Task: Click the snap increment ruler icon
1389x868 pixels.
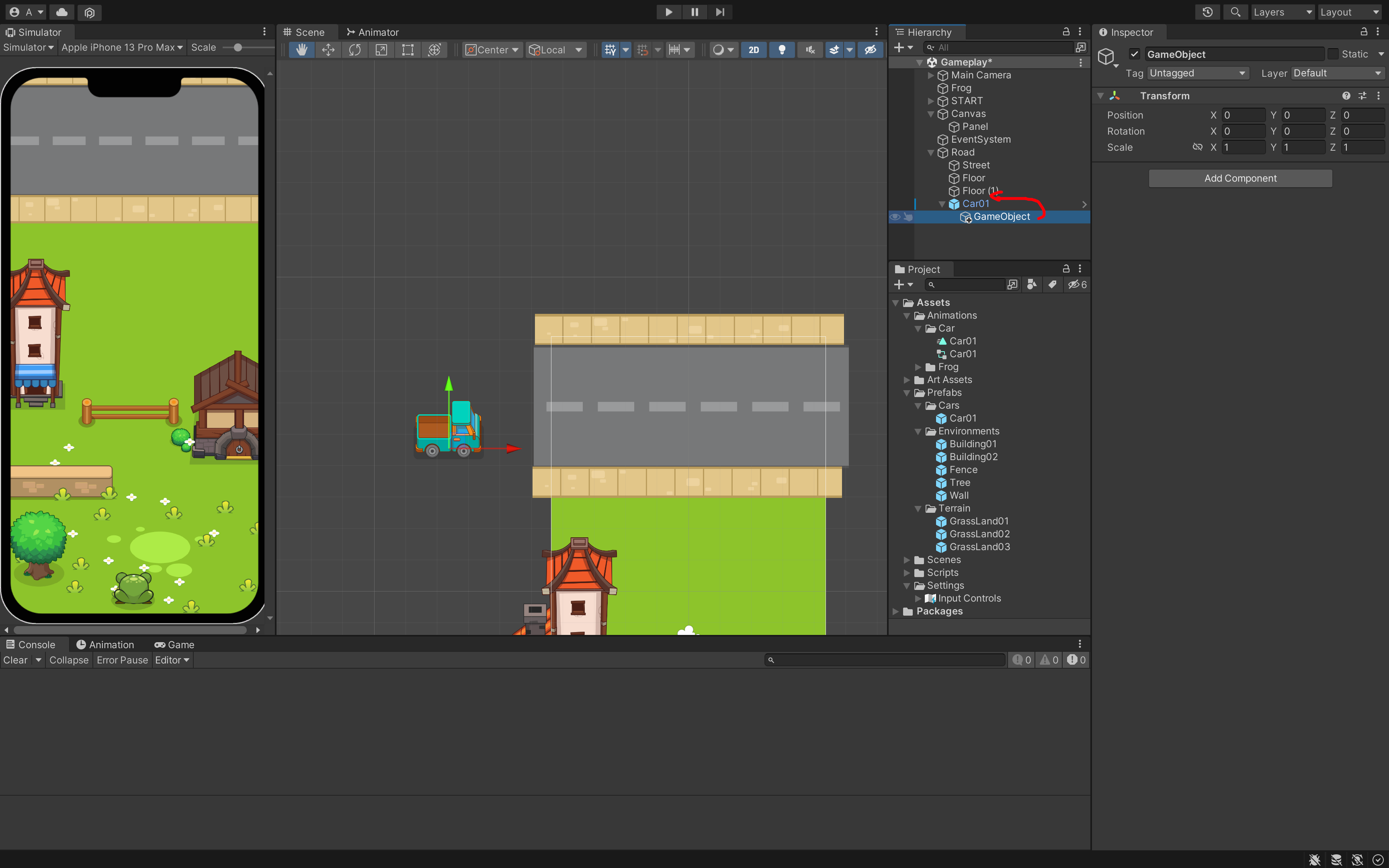Action: point(674,50)
